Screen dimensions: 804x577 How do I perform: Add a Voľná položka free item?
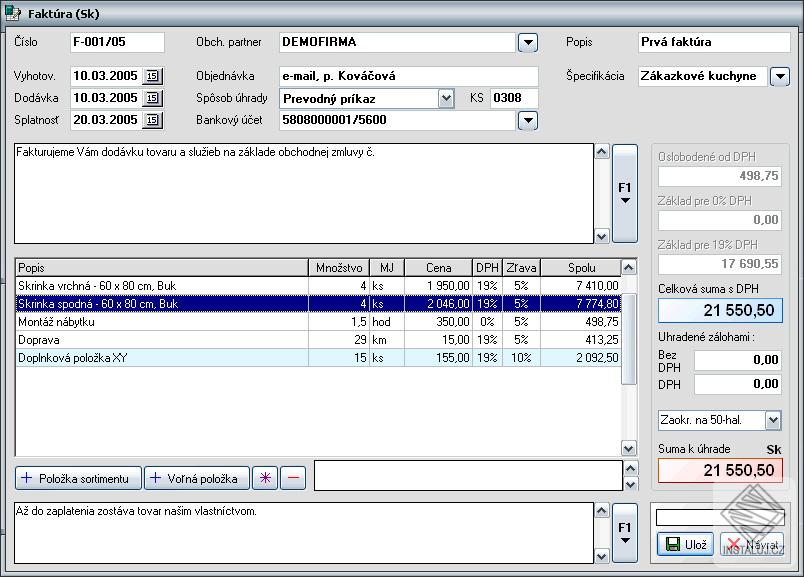coord(196,478)
